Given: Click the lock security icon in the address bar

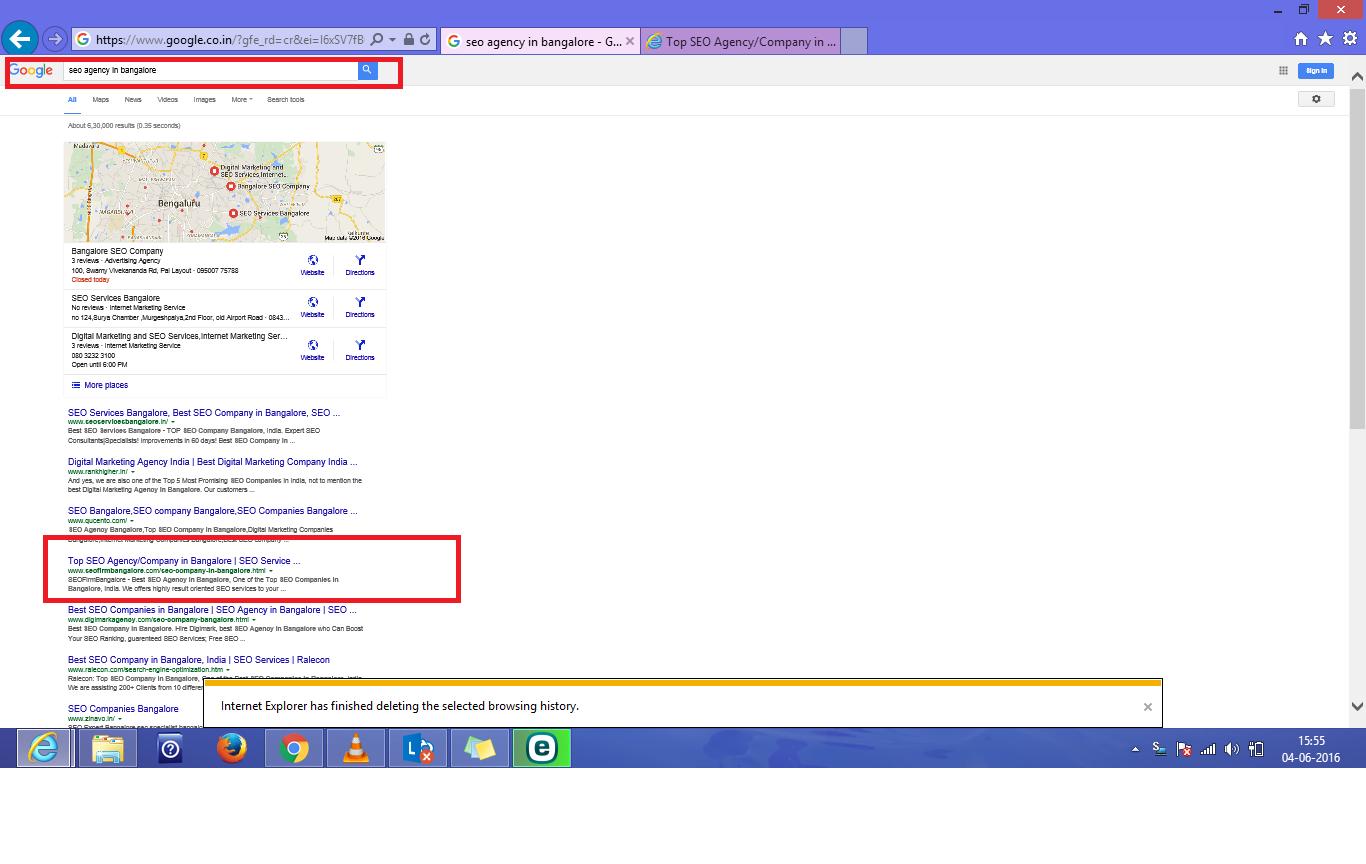Looking at the screenshot, I should (x=410, y=40).
